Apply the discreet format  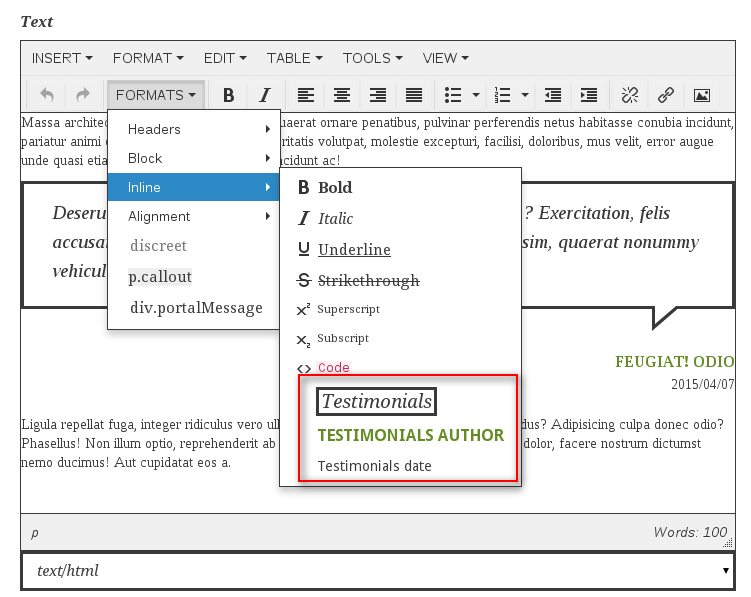pyautogui.click(x=193, y=246)
